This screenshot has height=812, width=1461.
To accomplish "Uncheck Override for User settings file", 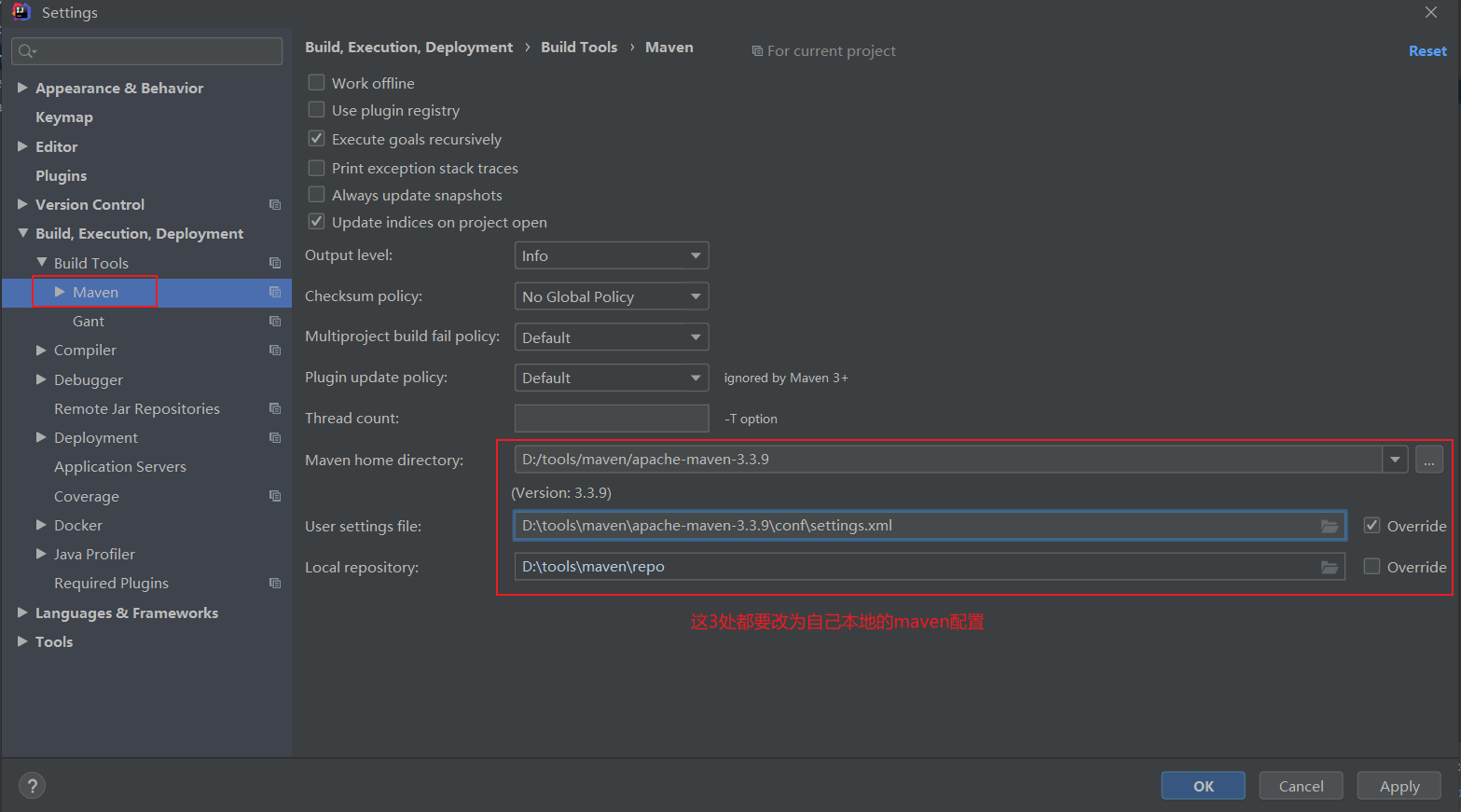I will [1371, 525].
